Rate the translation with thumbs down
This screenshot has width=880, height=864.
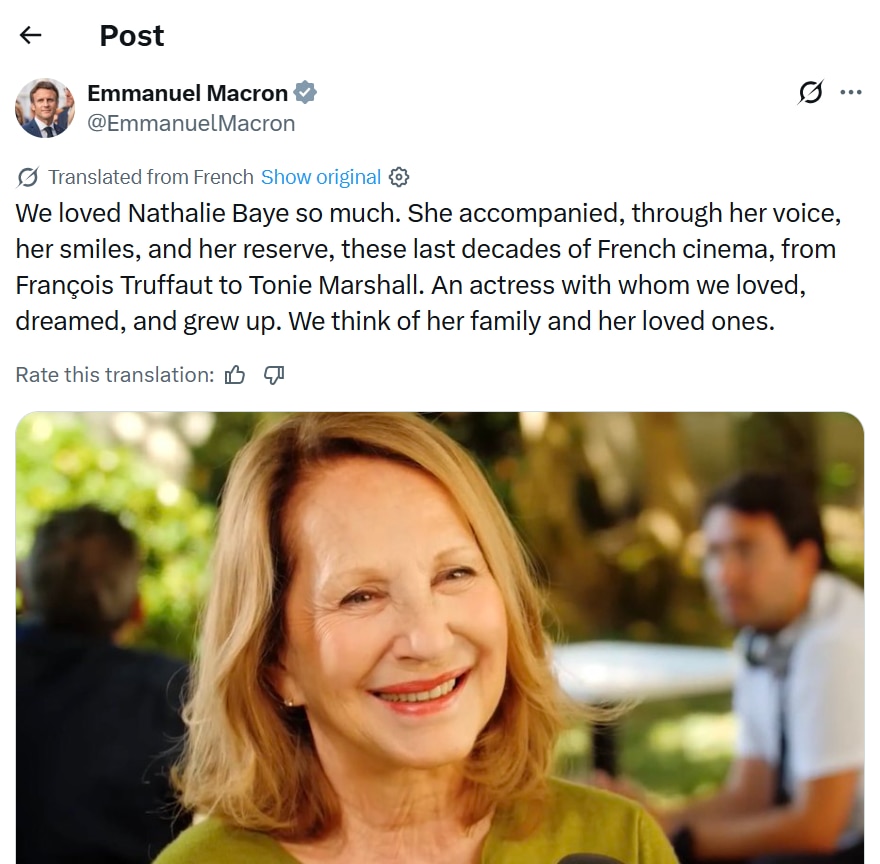(x=274, y=375)
